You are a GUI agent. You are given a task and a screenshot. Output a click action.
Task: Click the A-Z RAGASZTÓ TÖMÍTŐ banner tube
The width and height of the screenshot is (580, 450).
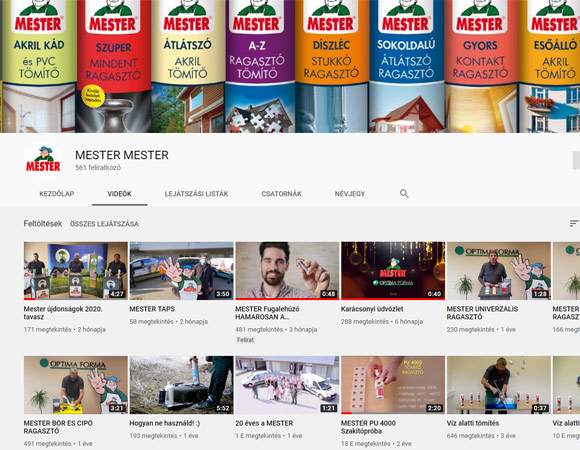coord(260,66)
